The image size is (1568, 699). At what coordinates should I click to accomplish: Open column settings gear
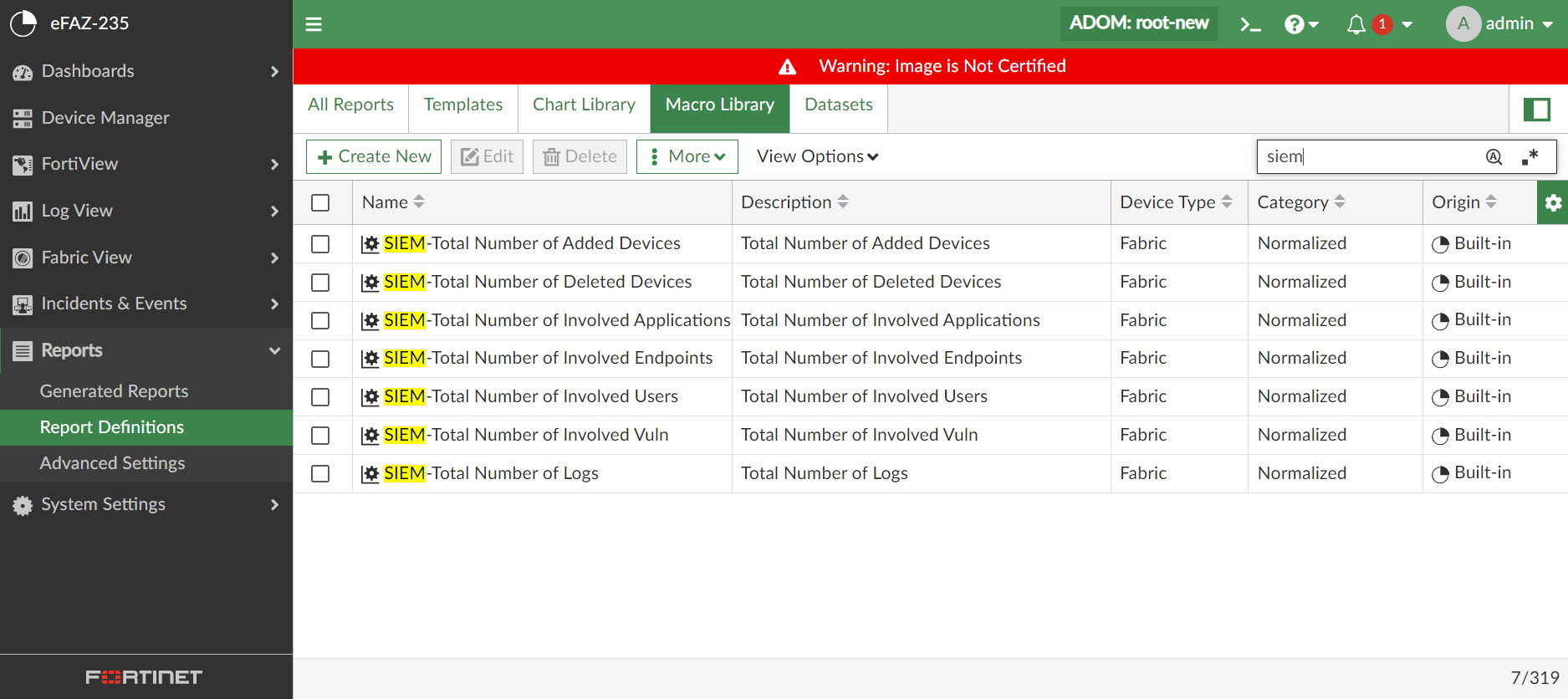[1553, 202]
